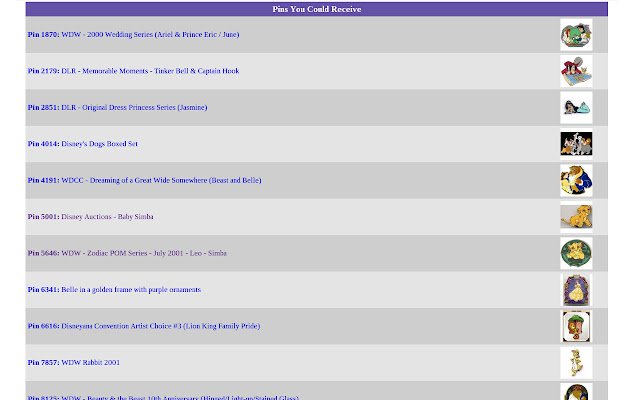Click the Pins You Could Receive header

[316, 9]
